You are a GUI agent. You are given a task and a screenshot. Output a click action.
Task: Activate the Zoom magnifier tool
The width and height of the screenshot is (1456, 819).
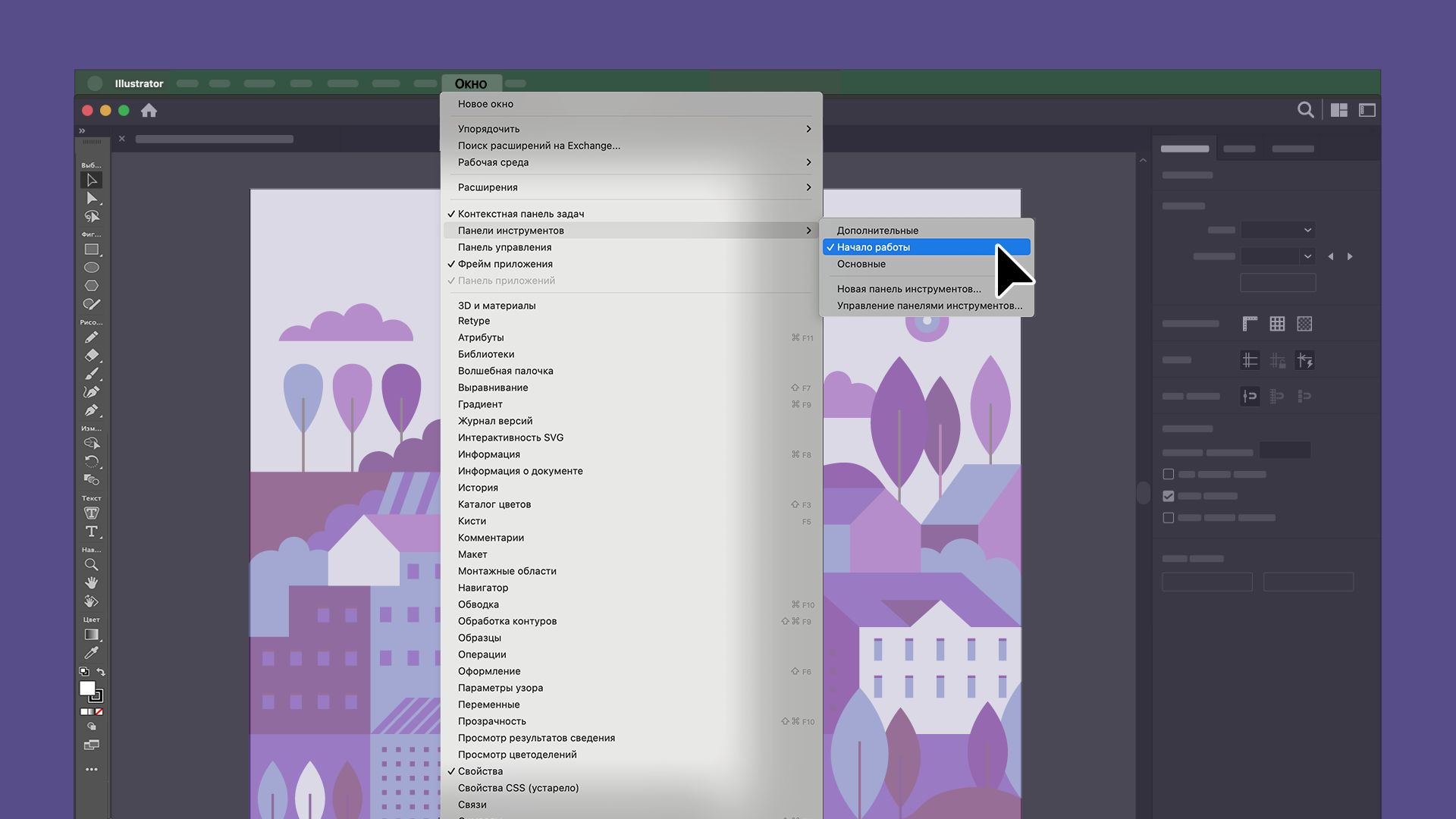tap(92, 565)
